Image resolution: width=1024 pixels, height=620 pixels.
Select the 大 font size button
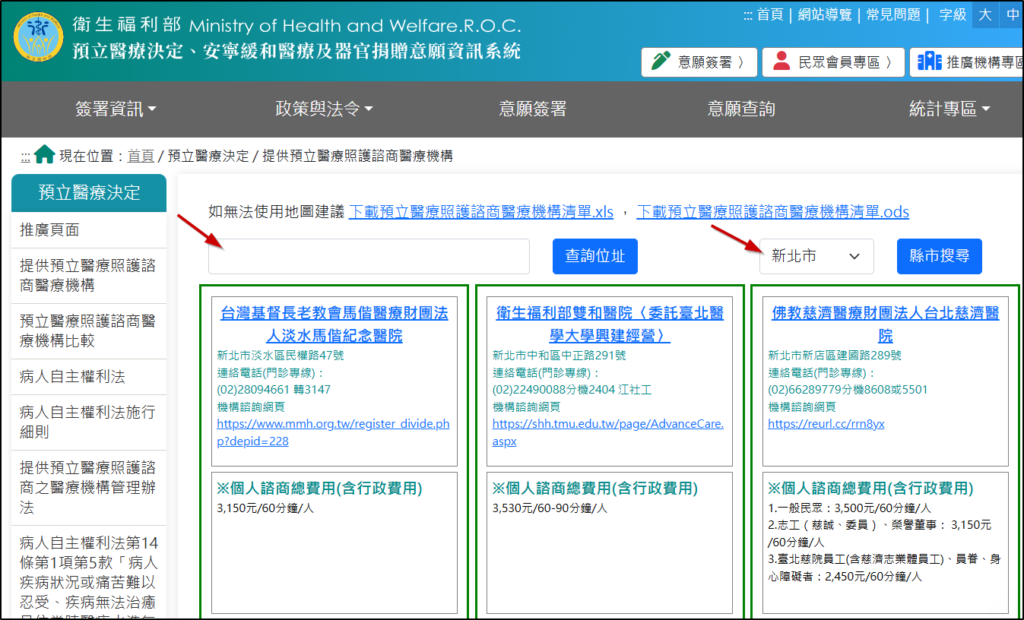[985, 15]
